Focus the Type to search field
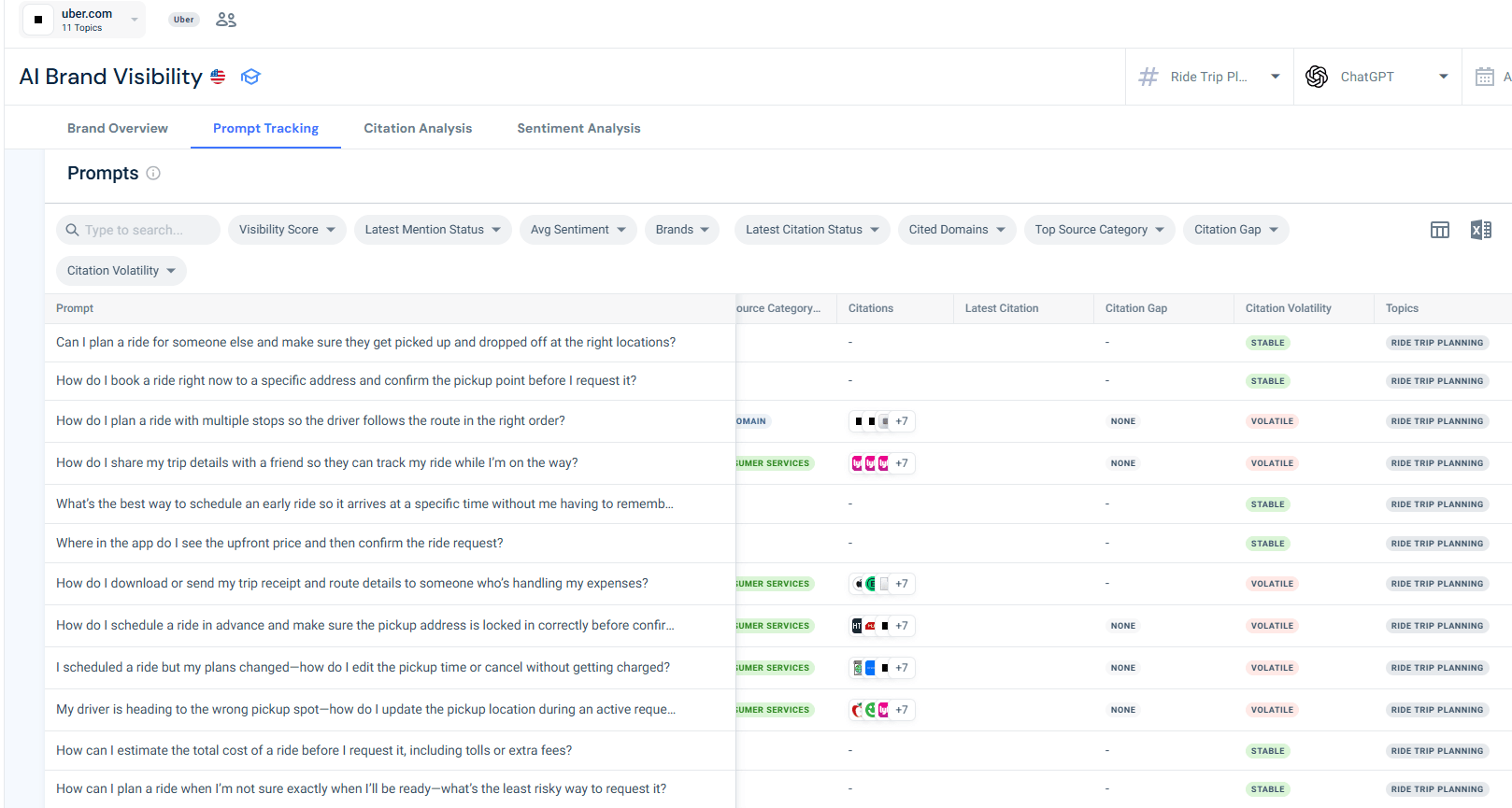 pos(138,230)
